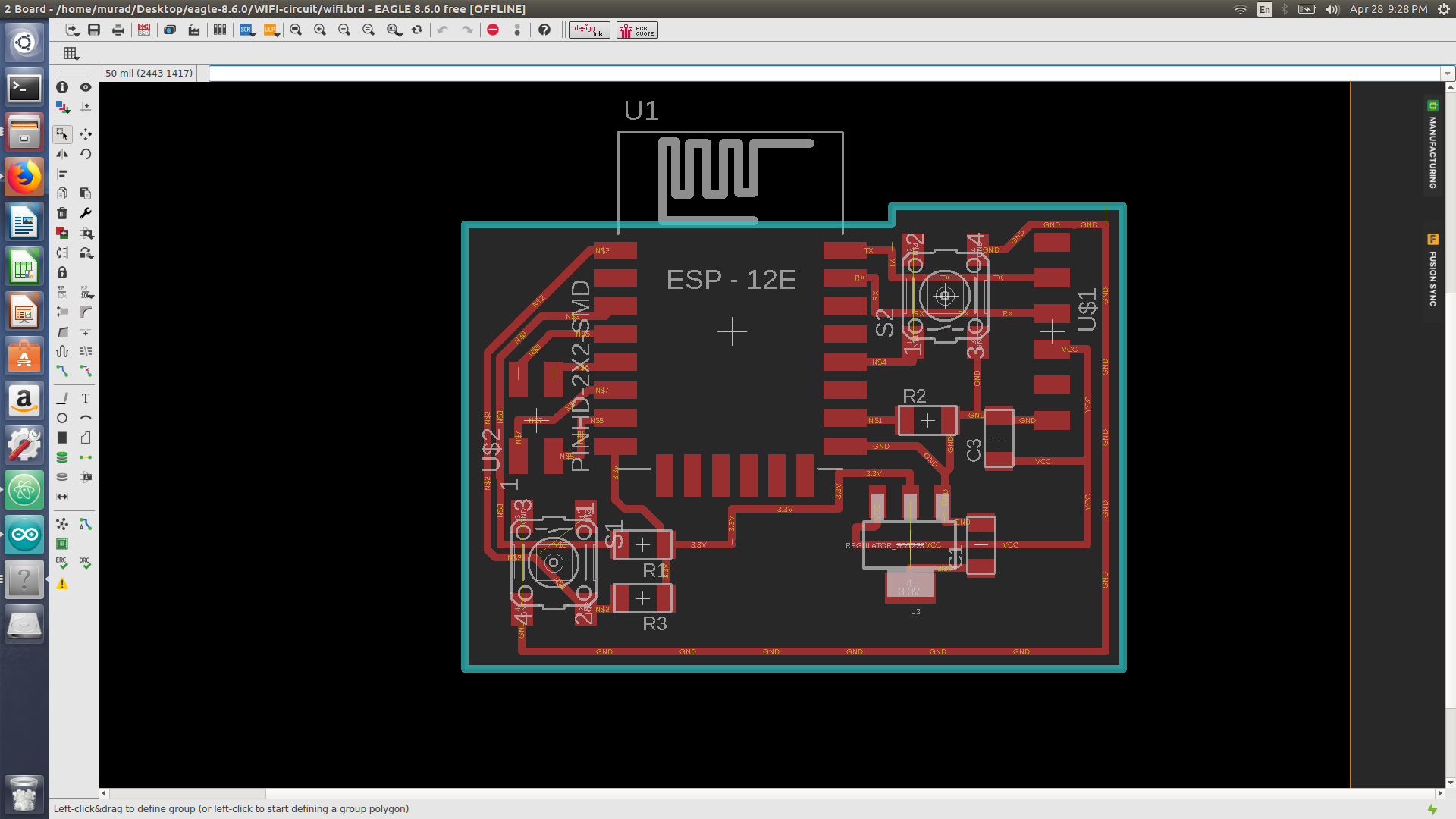
Task: Open the Terminal from the dock
Action: pyautogui.click(x=24, y=88)
